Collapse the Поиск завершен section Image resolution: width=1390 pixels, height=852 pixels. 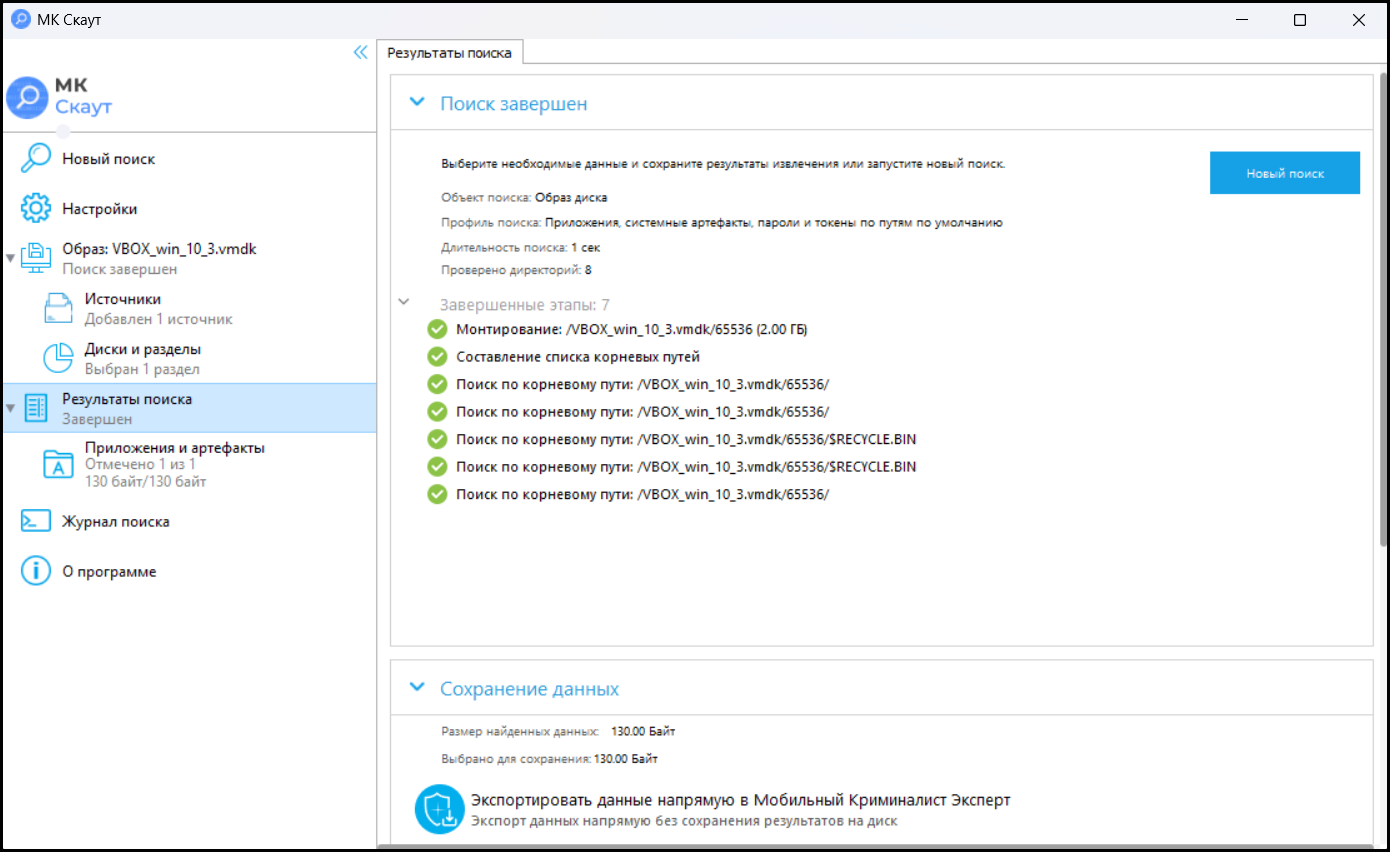click(x=416, y=102)
